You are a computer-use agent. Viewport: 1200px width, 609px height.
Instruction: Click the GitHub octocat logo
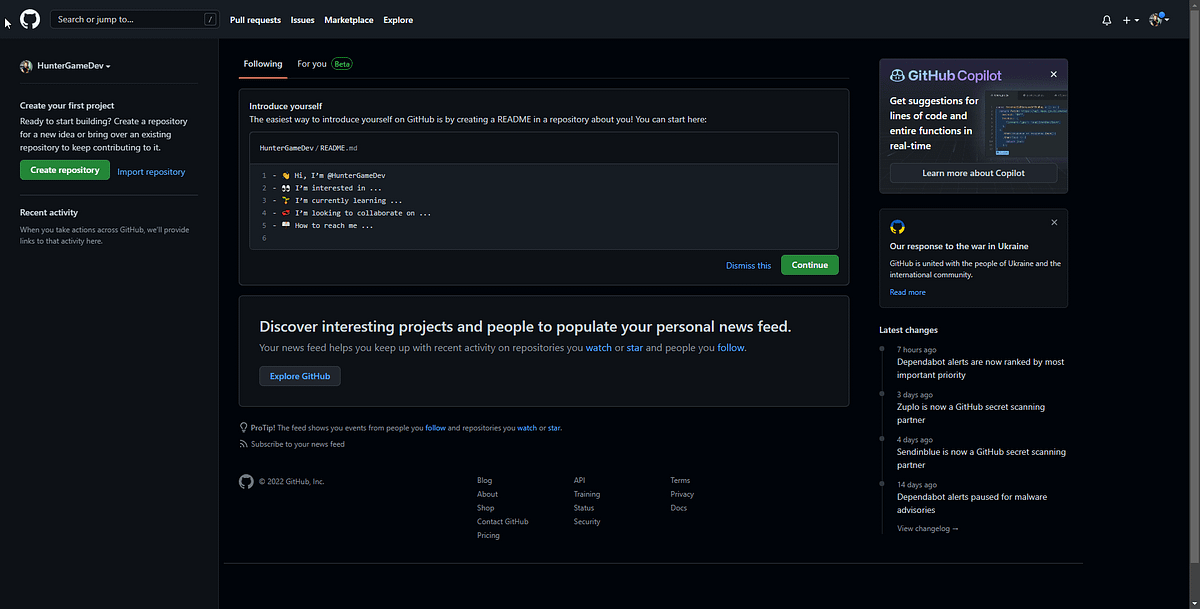(x=29, y=19)
